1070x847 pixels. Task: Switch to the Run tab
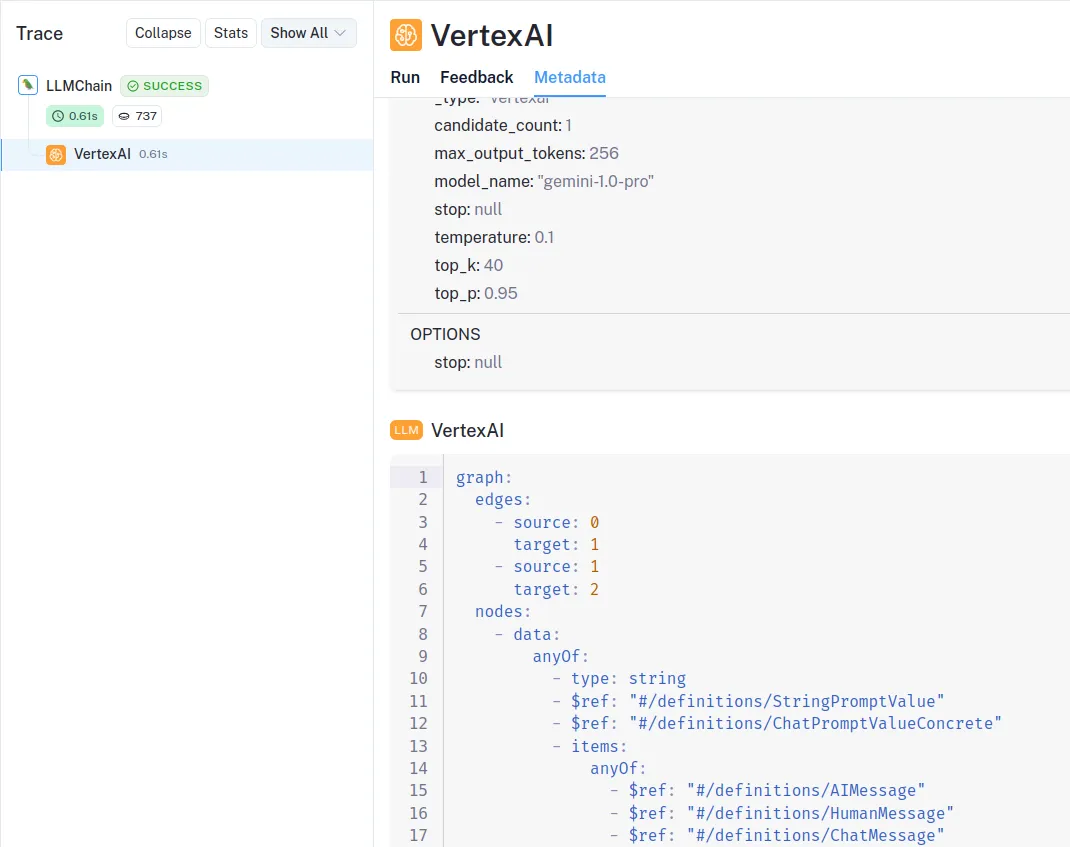[405, 77]
